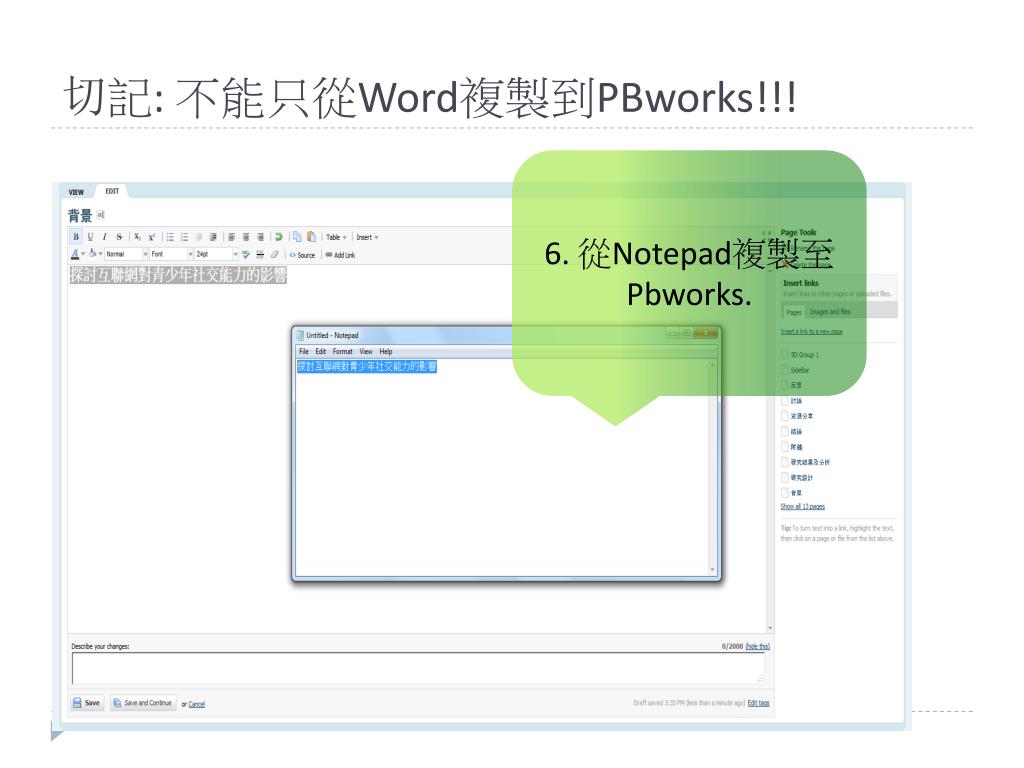Click highlighted text in the Notepad window
1024x768 pixels.
[x=367, y=366]
